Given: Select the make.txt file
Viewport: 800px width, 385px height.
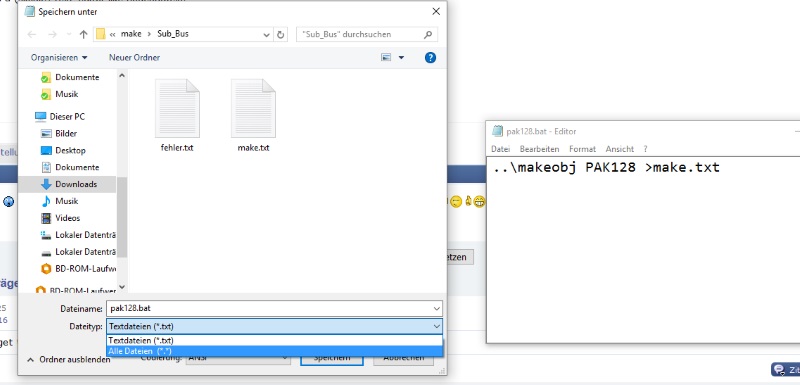Looking at the screenshot, I should point(253,116).
